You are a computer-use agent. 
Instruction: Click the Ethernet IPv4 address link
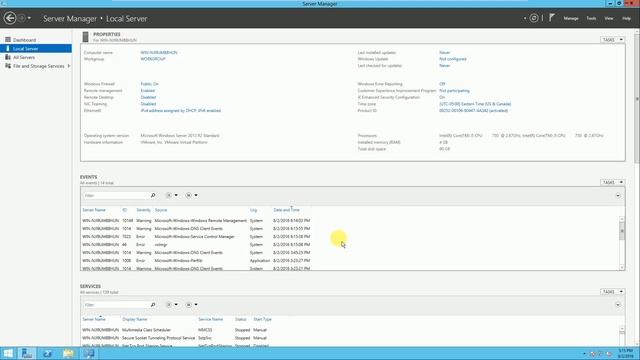point(180,111)
